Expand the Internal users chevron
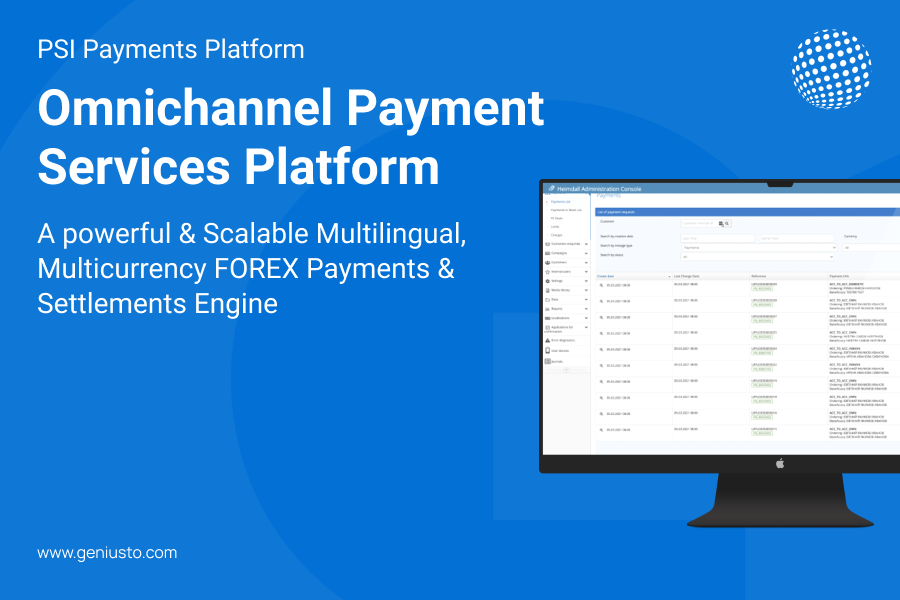 [x=586, y=272]
